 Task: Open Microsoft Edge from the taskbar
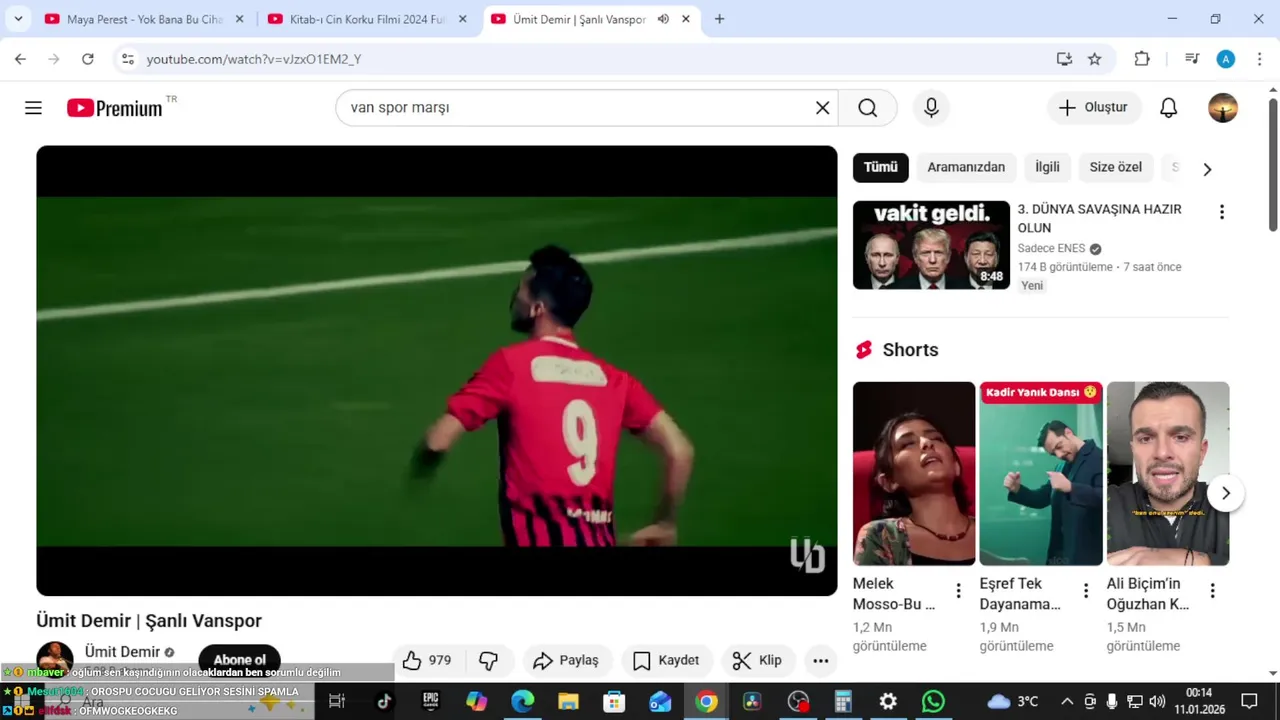[523, 701]
